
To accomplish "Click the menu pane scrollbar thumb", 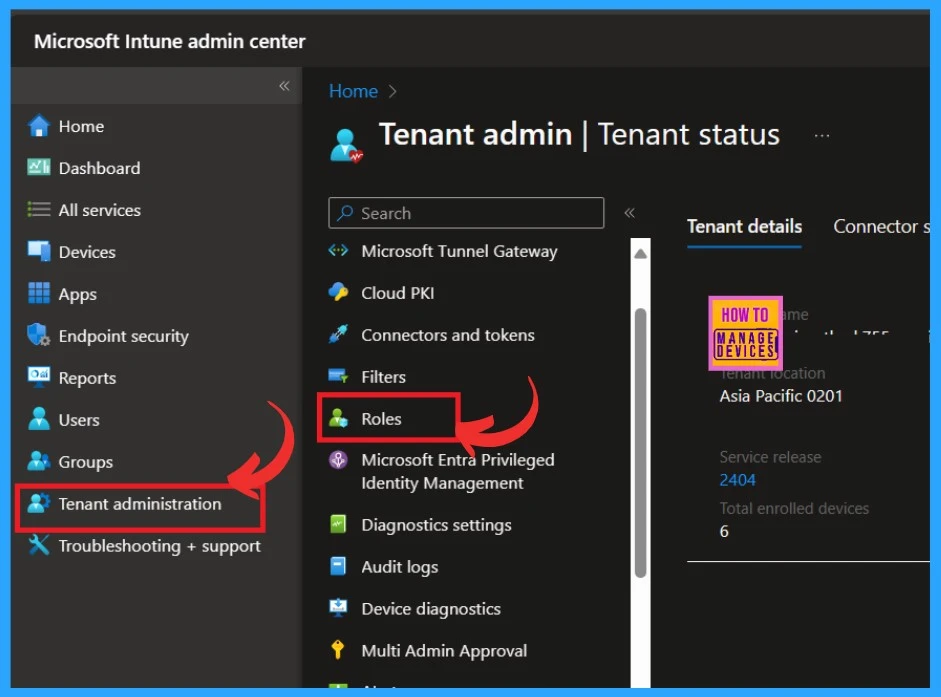I will (x=640, y=442).
